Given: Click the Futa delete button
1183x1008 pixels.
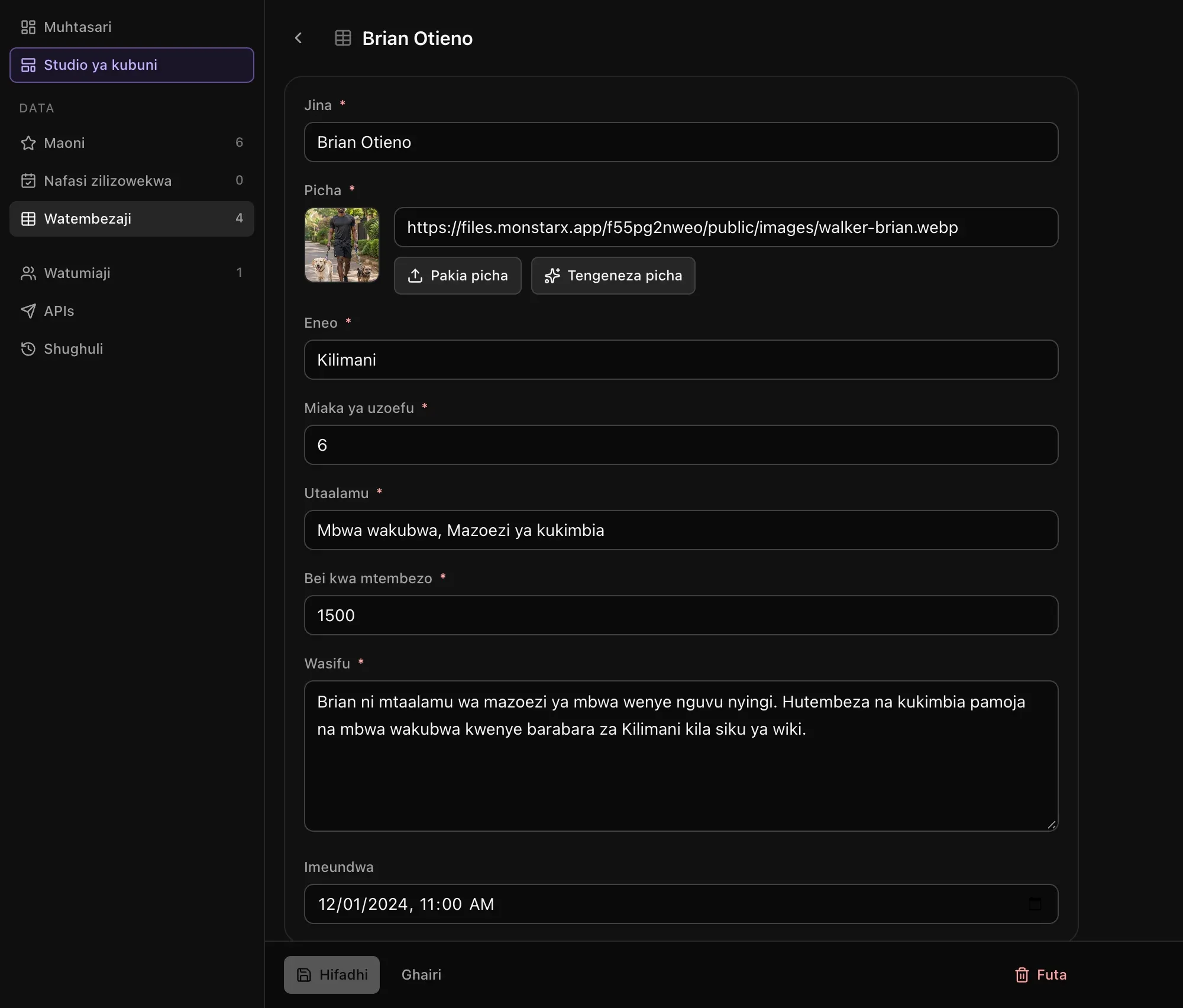Looking at the screenshot, I should pos(1040,974).
